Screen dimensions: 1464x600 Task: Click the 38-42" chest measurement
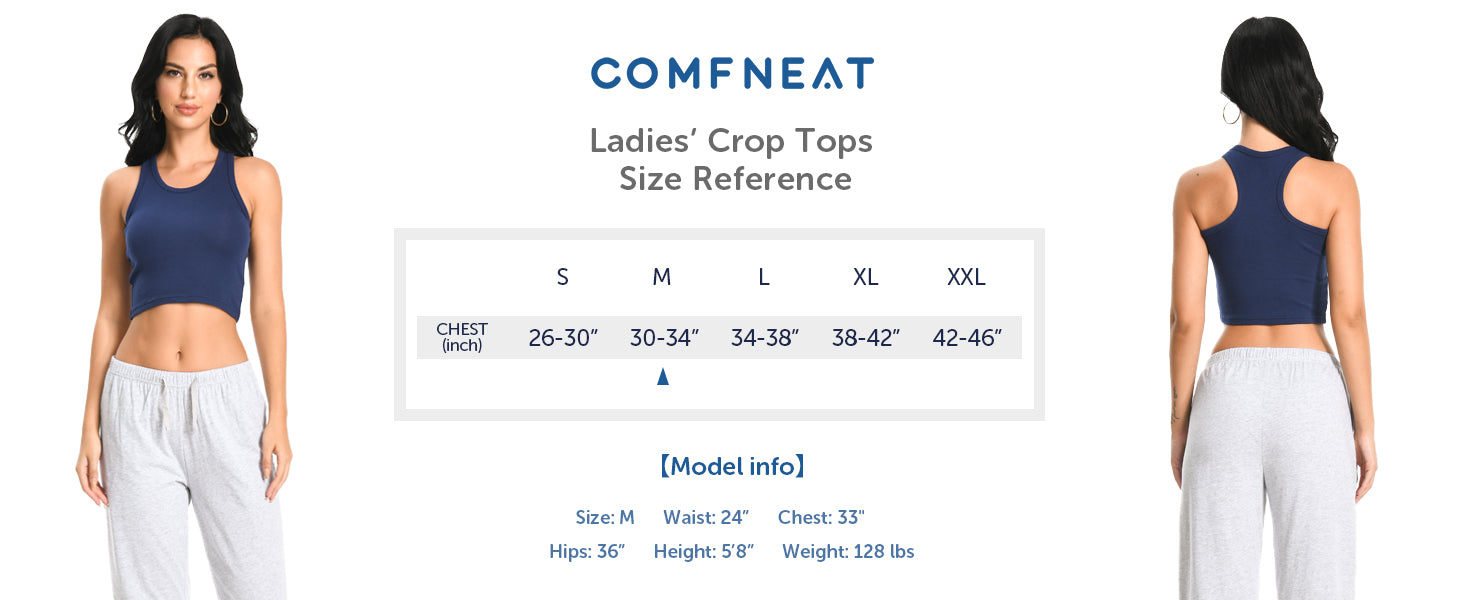(x=866, y=339)
